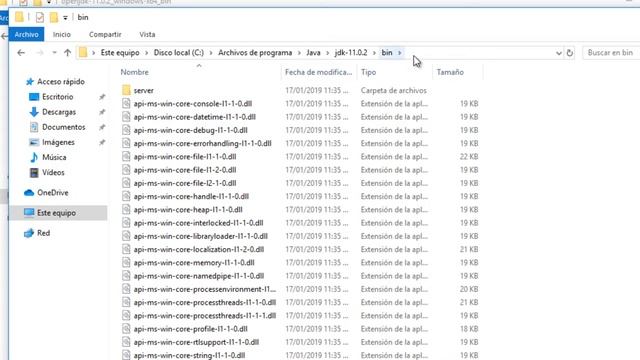The width and height of the screenshot is (640, 360).
Task: Go up one folder level
Action: 67,53
